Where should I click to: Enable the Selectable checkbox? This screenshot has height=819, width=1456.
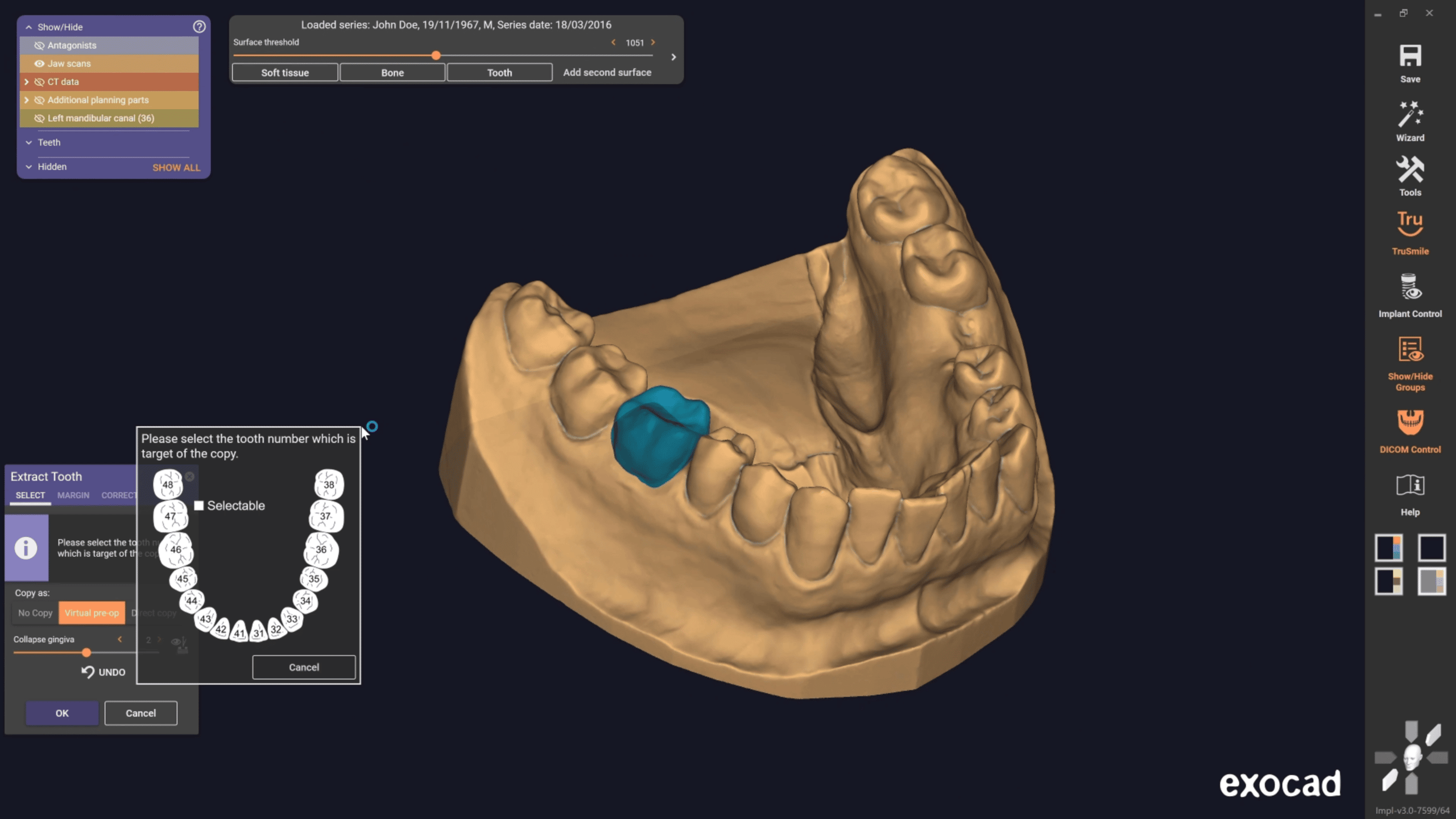199,506
